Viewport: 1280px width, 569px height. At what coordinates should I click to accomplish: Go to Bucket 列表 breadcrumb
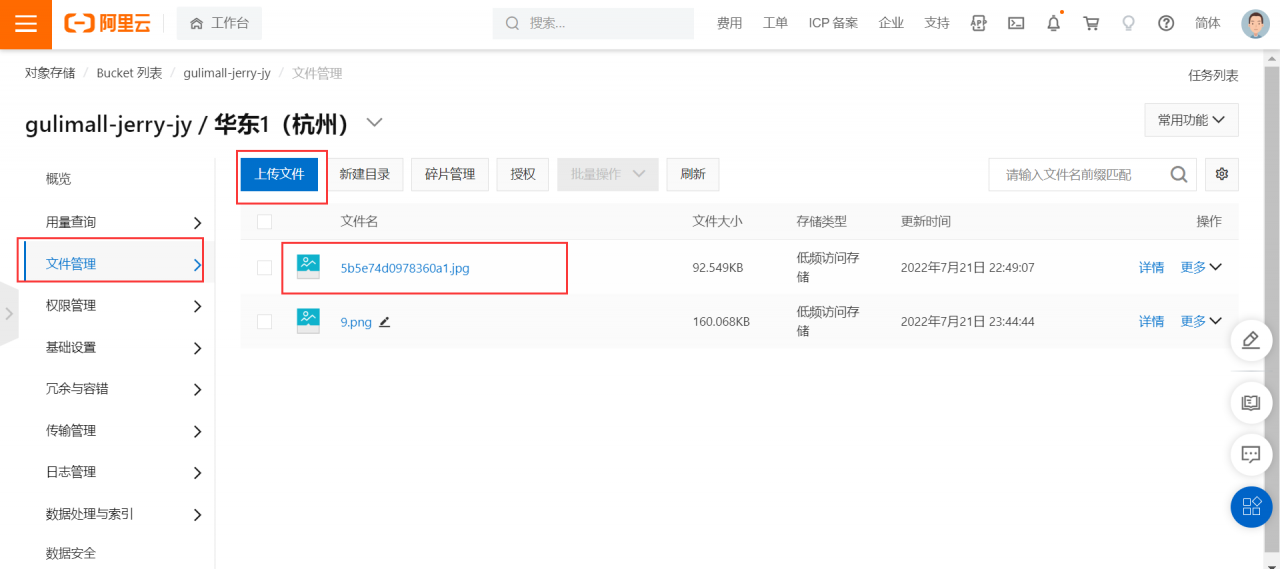coord(129,73)
